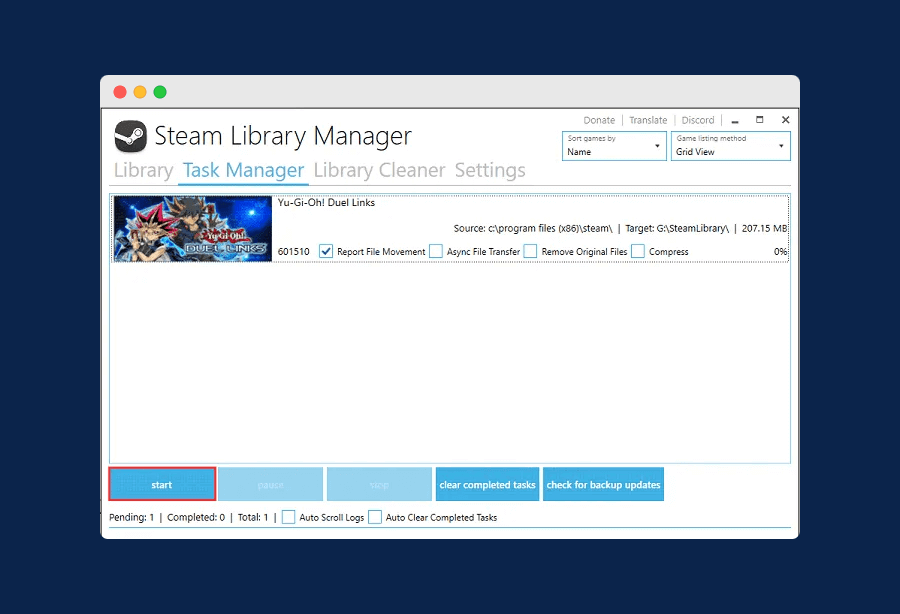Image resolution: width=900 pixels, height=614 pixels.
Task: Go to the Library Cleaner tab
Action: tap(379, 170)
